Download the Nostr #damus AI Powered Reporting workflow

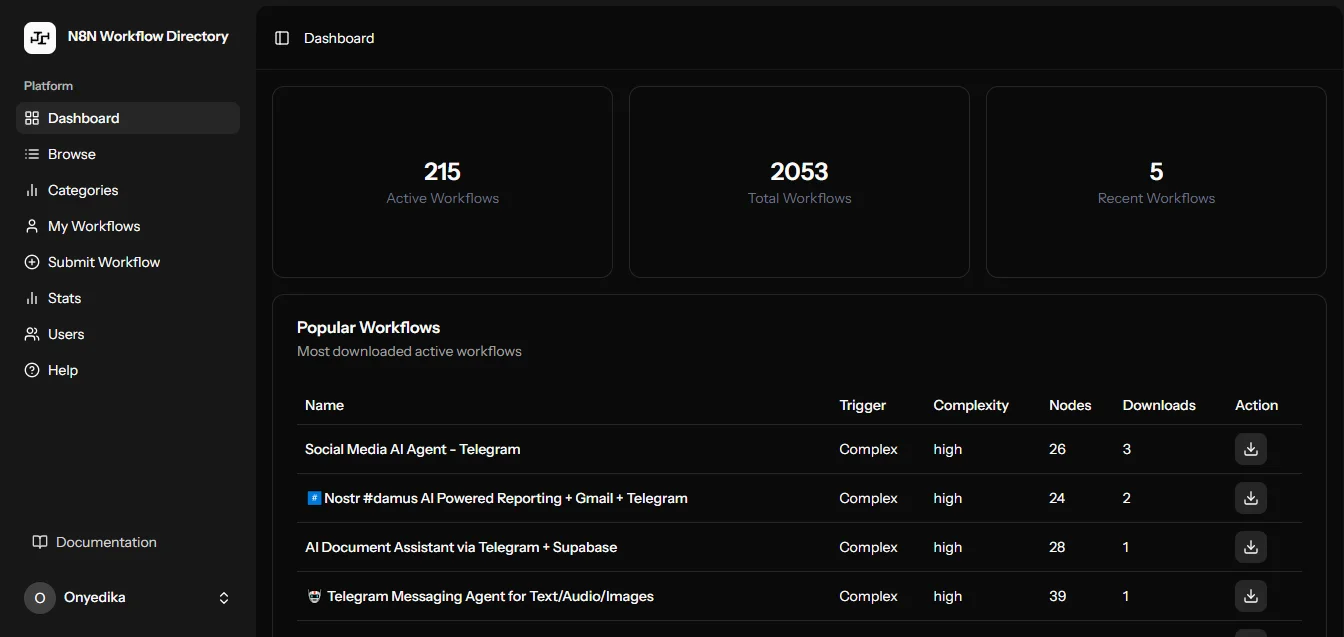(1250, 498)
